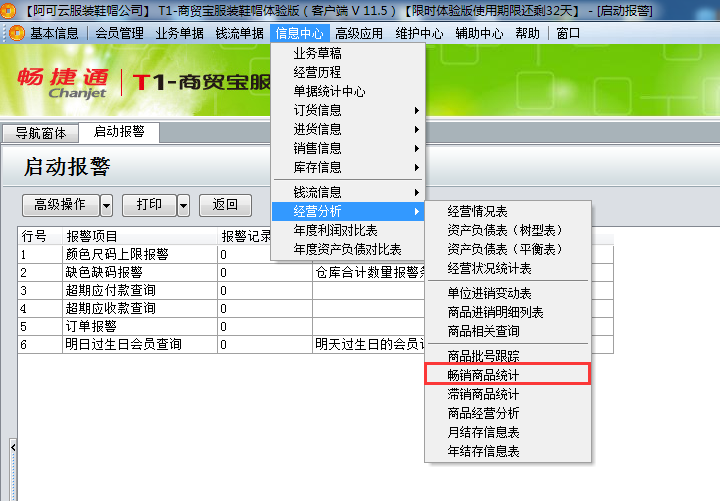
Task: Select 年度资产负债对比表 menu entry
Action: (348, 249)
